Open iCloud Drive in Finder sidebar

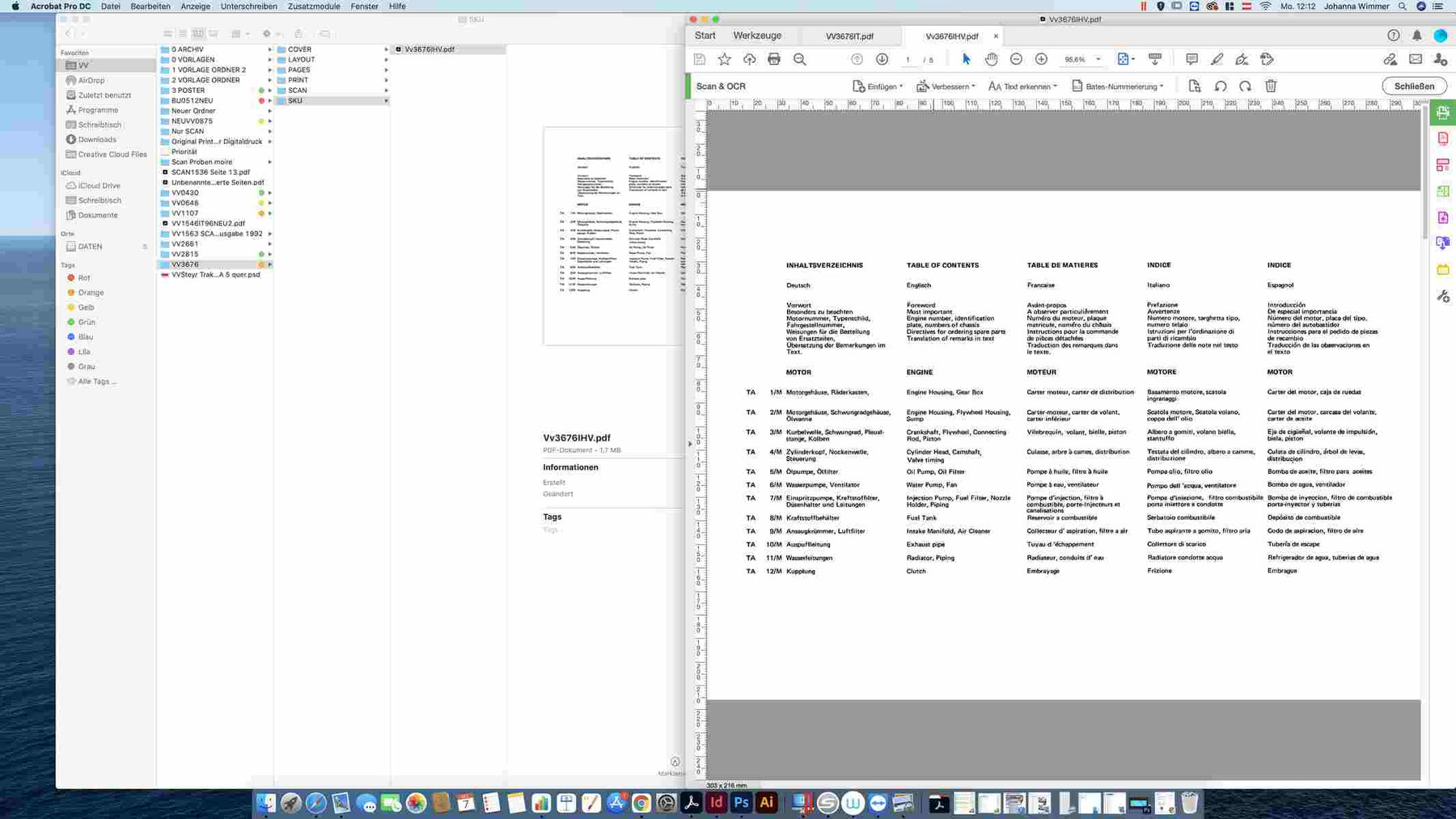click(99, 186)
